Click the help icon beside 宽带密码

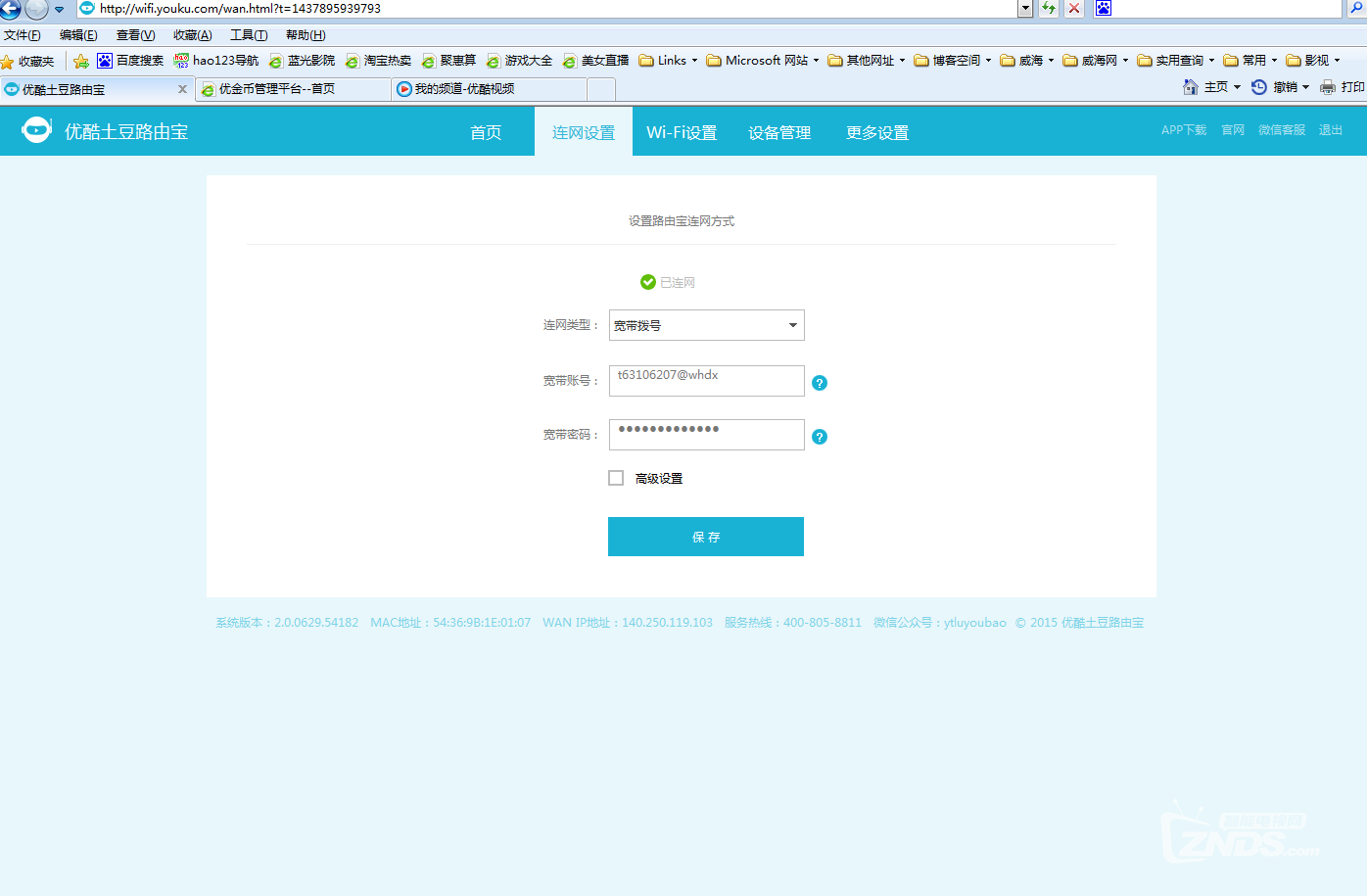pyautogui.click(x=820, y=437)
